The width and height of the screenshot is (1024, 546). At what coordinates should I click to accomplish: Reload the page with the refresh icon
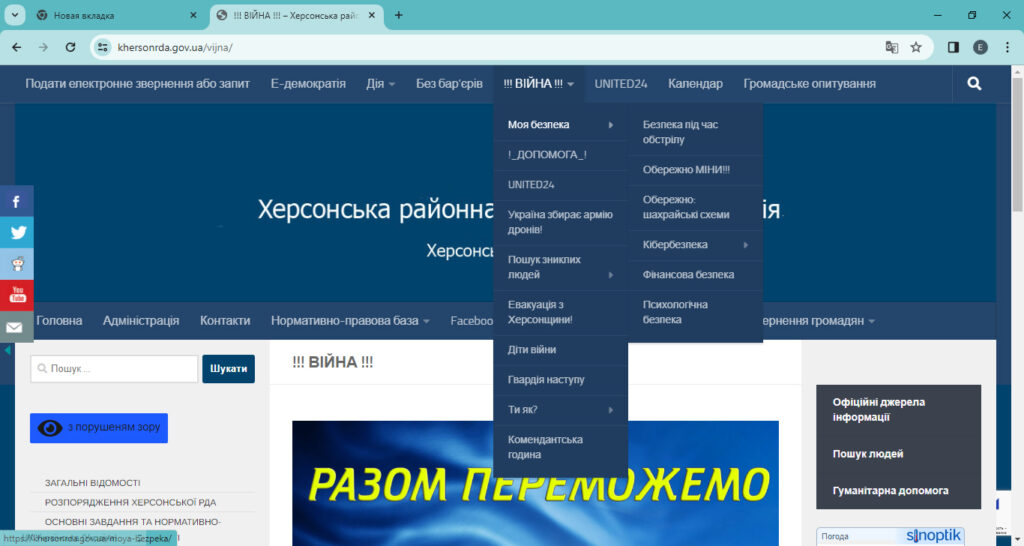click(x=70, y=47)
